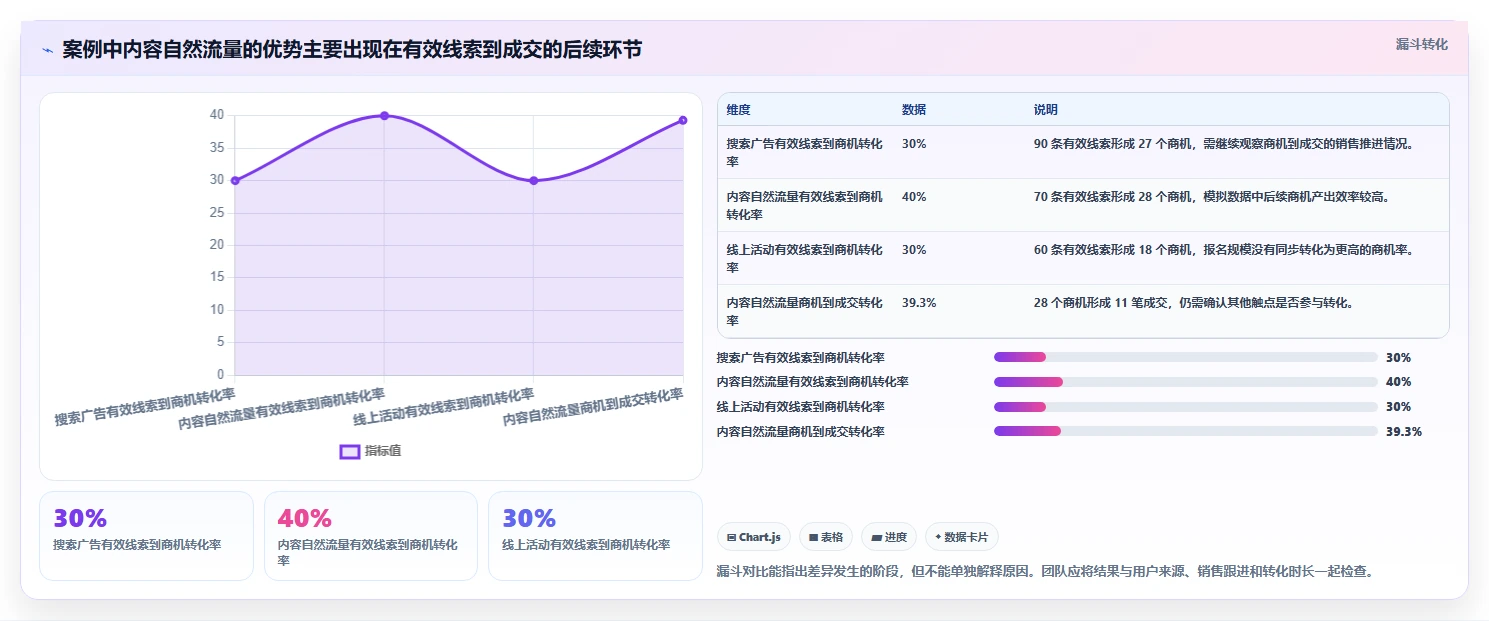Click the sparkle icon in 数据卡片 chip

point(938,537)
